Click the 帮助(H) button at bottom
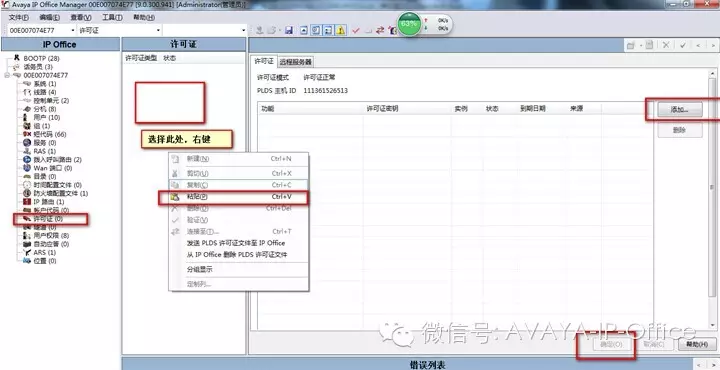The height and width of the screenshot is (370, 720). (x=696, y=344)
